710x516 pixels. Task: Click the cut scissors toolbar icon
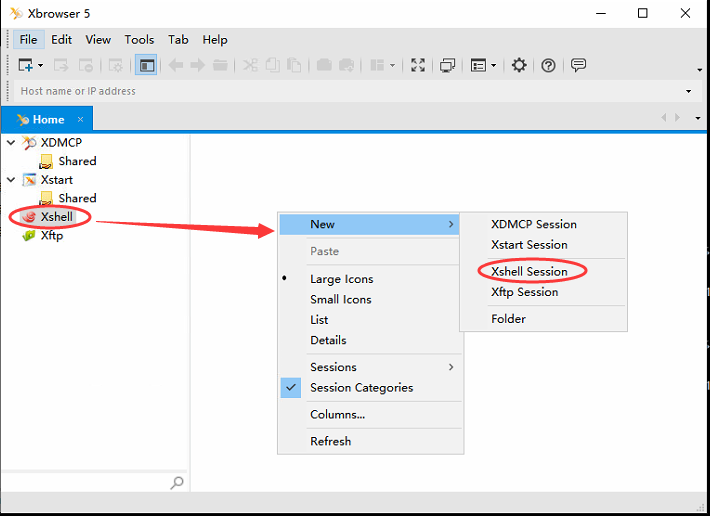[250, 65]
